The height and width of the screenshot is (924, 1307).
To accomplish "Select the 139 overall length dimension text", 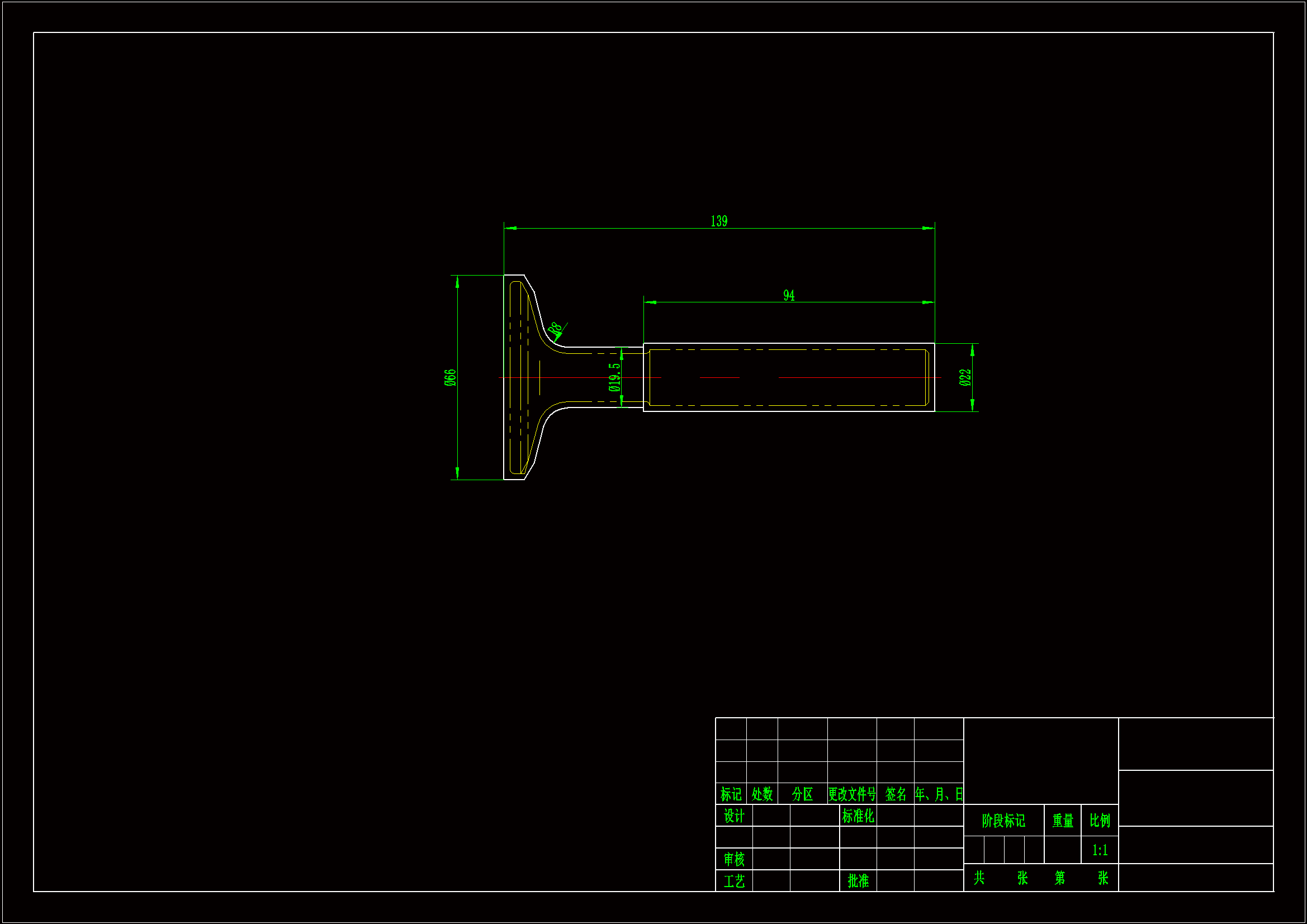I will (x=719, y=221).
